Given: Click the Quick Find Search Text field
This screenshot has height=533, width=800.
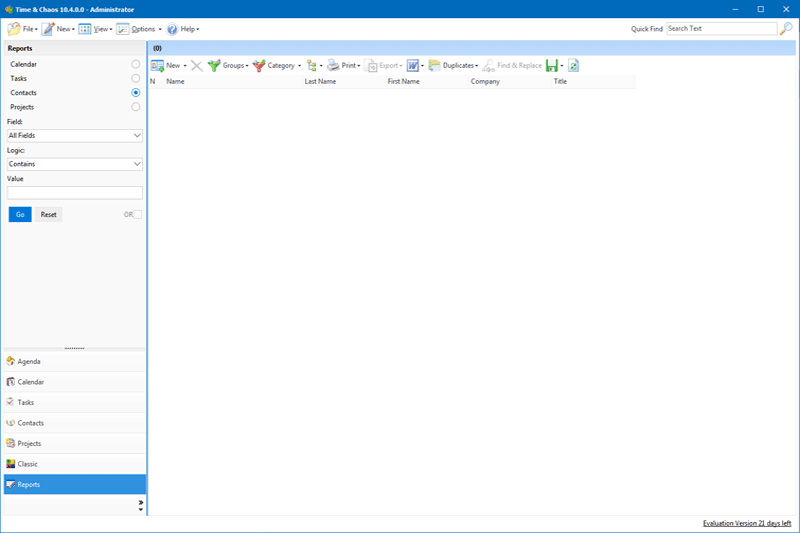Looking at the screenshot, I should point(721,29).
